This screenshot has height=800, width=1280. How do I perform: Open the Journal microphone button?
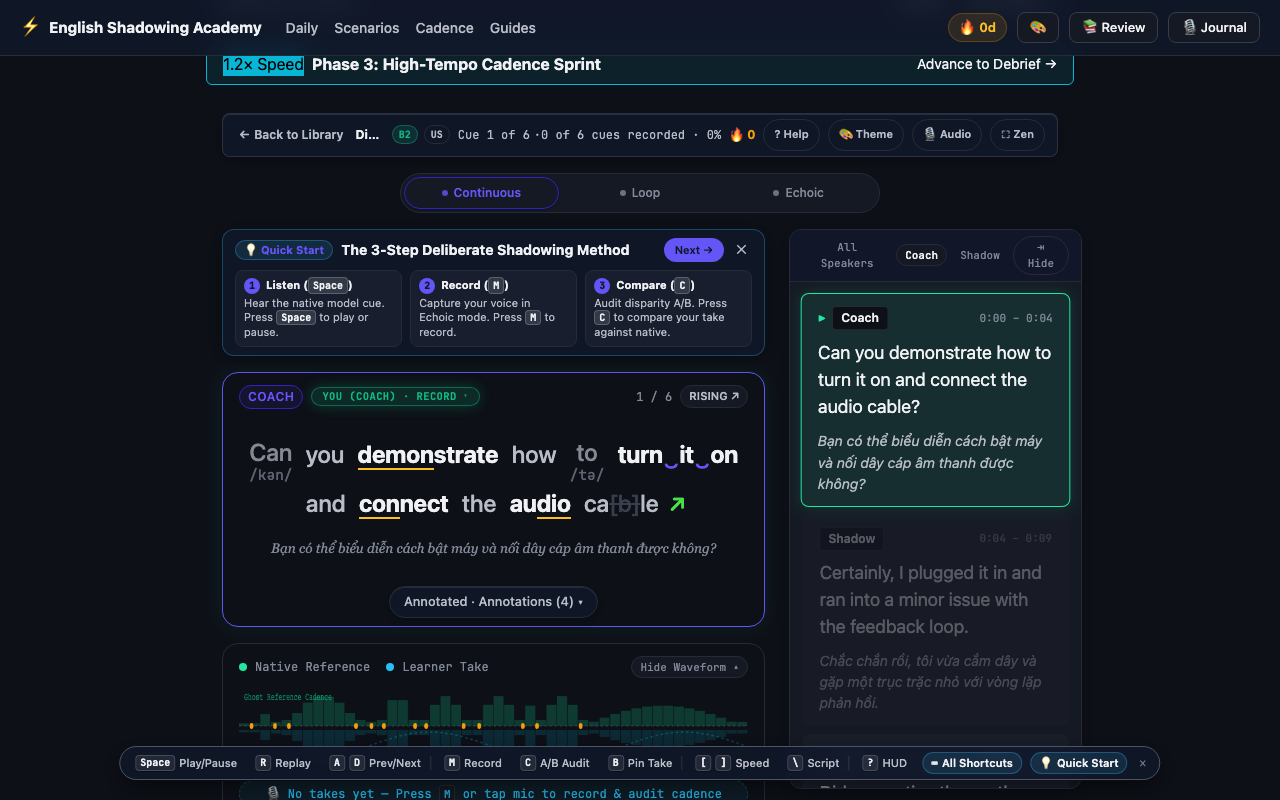(1214, 27)
